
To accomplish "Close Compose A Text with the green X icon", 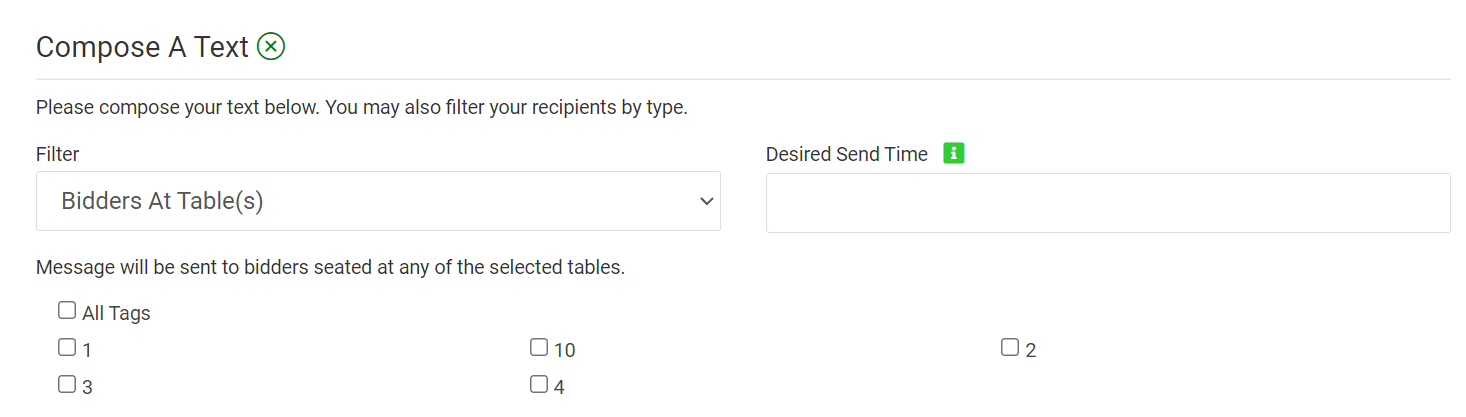I will click(271, 46).
